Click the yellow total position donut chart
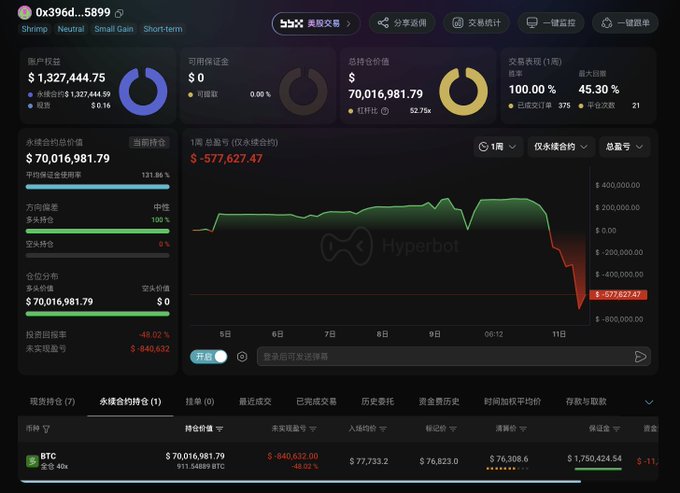The image size is (680, 493). (x=463, y=91)
